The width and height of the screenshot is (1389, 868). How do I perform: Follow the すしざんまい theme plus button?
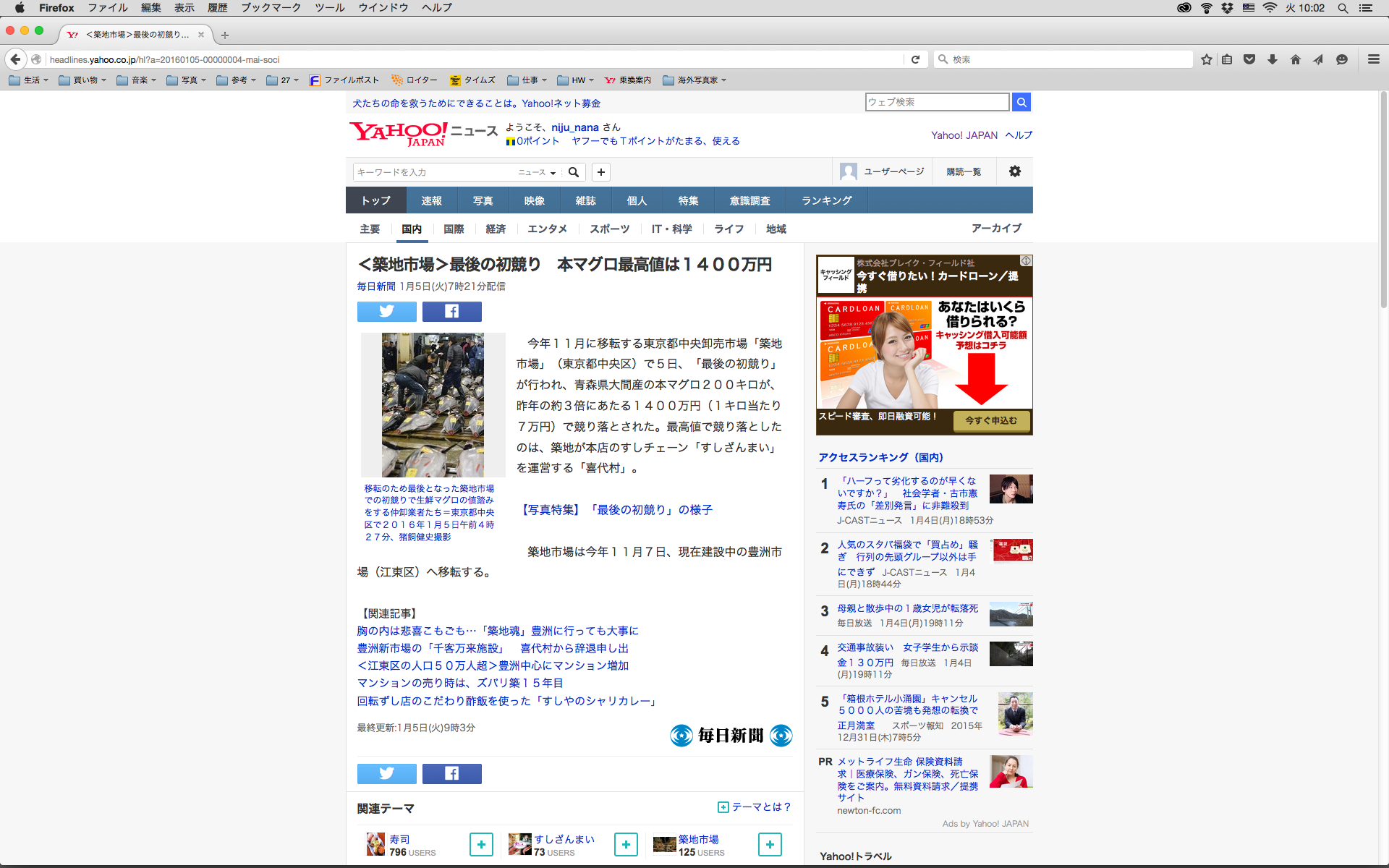click(626, 844)
